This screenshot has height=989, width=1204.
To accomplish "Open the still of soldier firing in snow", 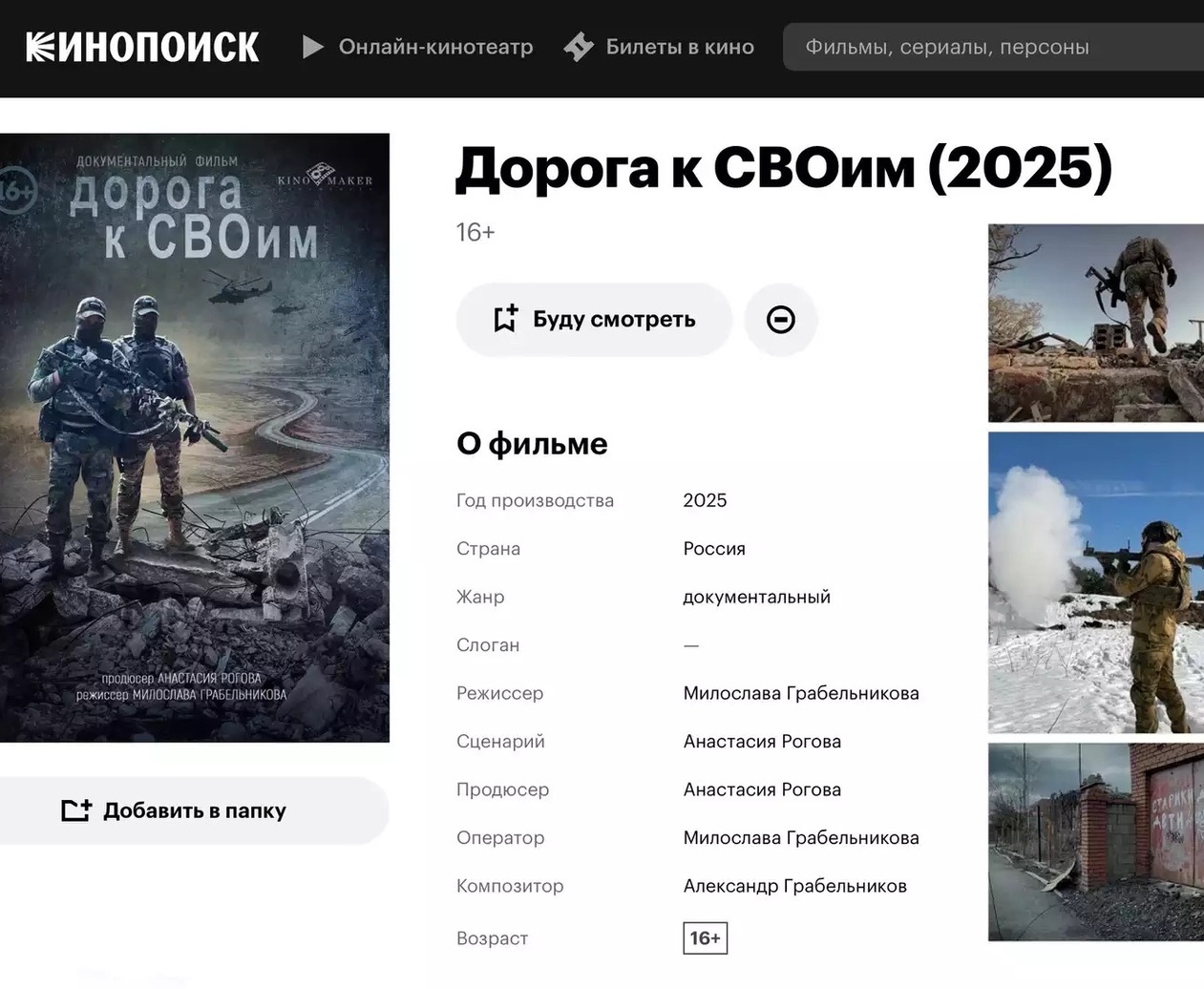I will pyautogui.click(x=1095, y=582).
